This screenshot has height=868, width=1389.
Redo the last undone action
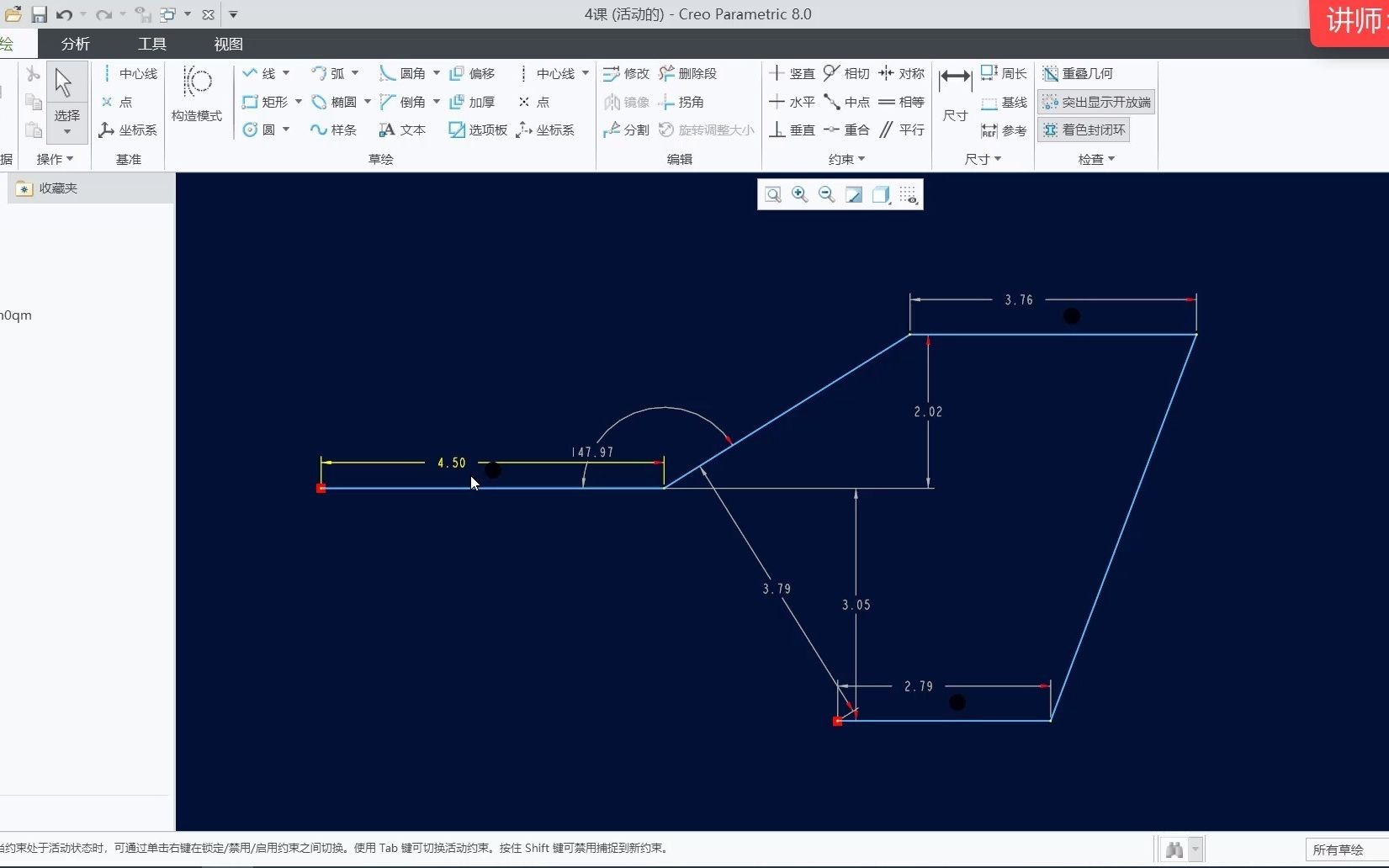coord(103,14)
